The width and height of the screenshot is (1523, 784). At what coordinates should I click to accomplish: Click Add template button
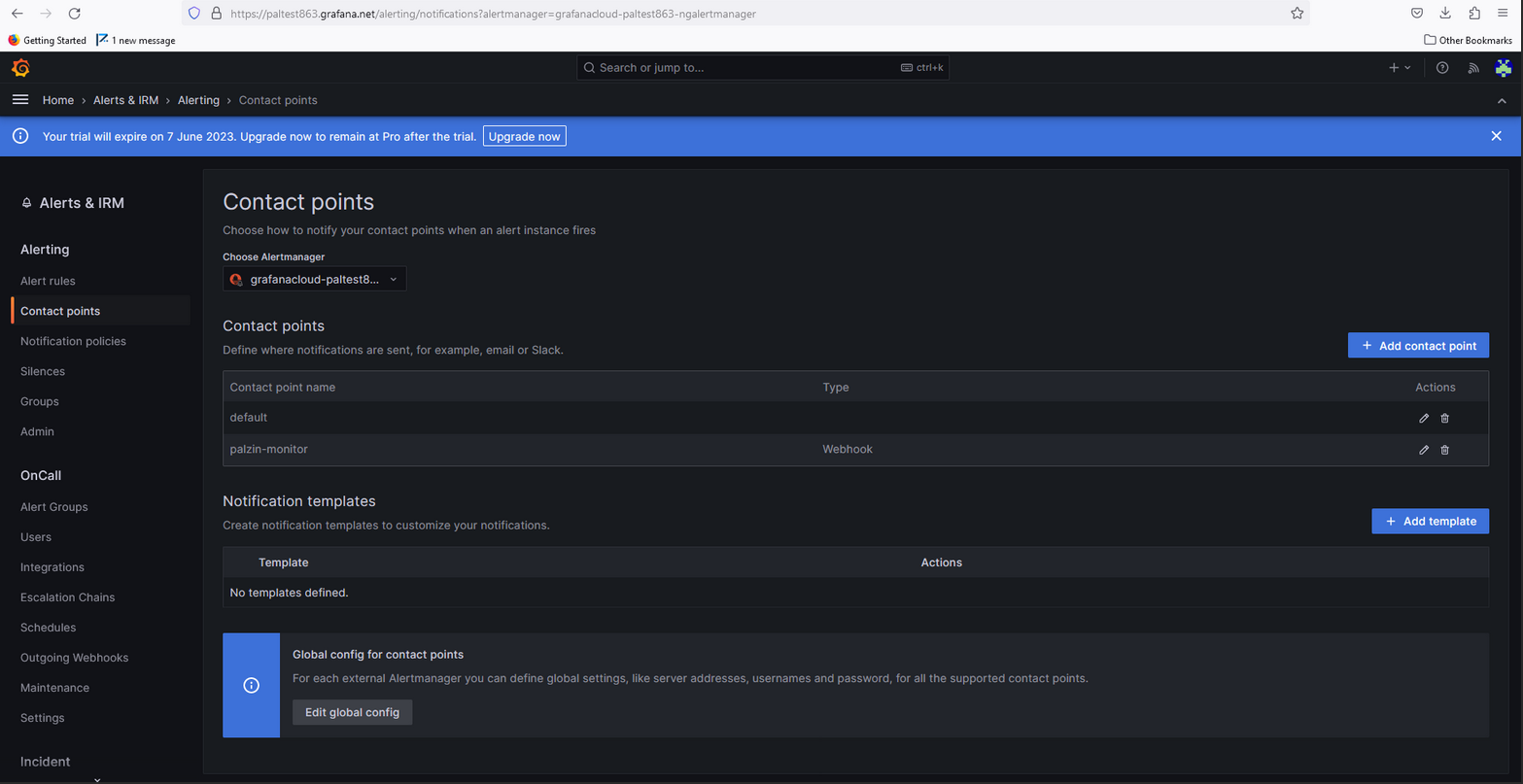(1430, 521)
